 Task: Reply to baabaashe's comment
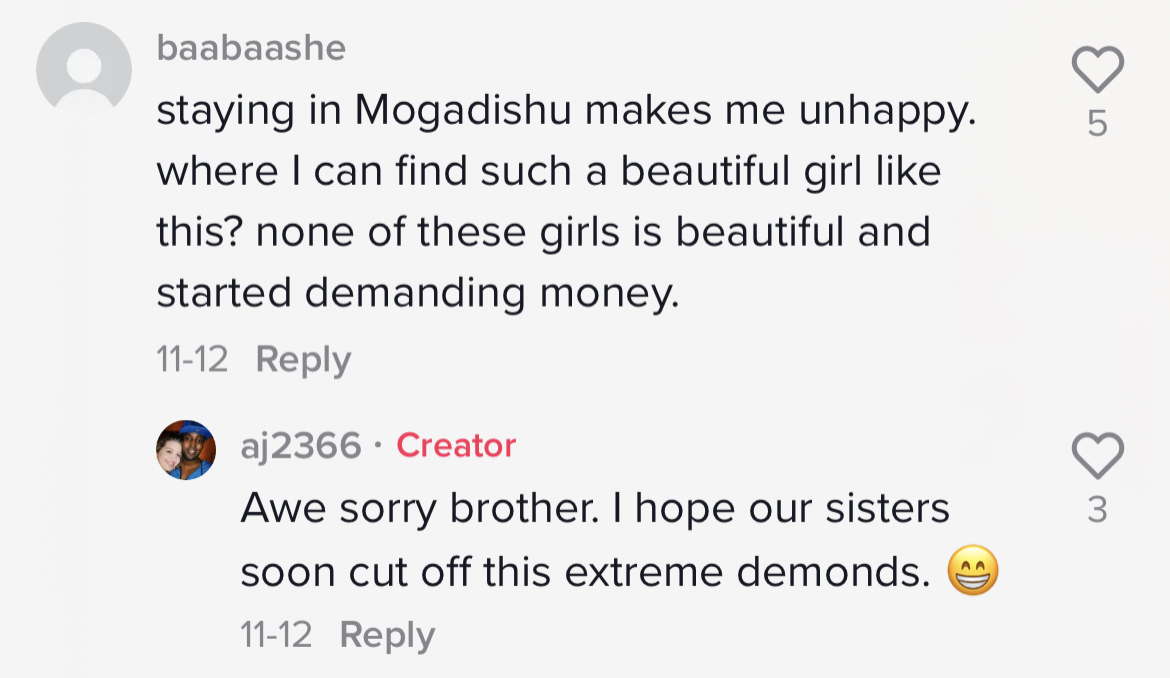click(x=303, y=360)
